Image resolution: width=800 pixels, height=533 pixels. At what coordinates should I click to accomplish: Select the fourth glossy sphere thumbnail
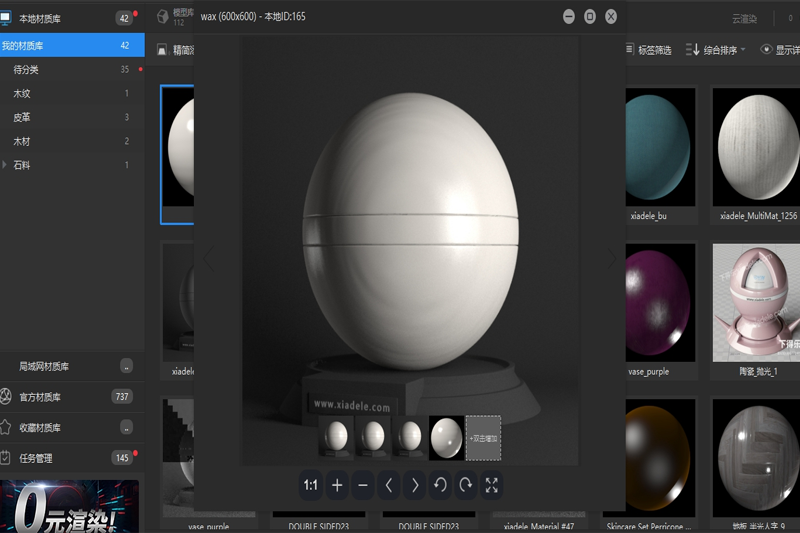point(446,438)
